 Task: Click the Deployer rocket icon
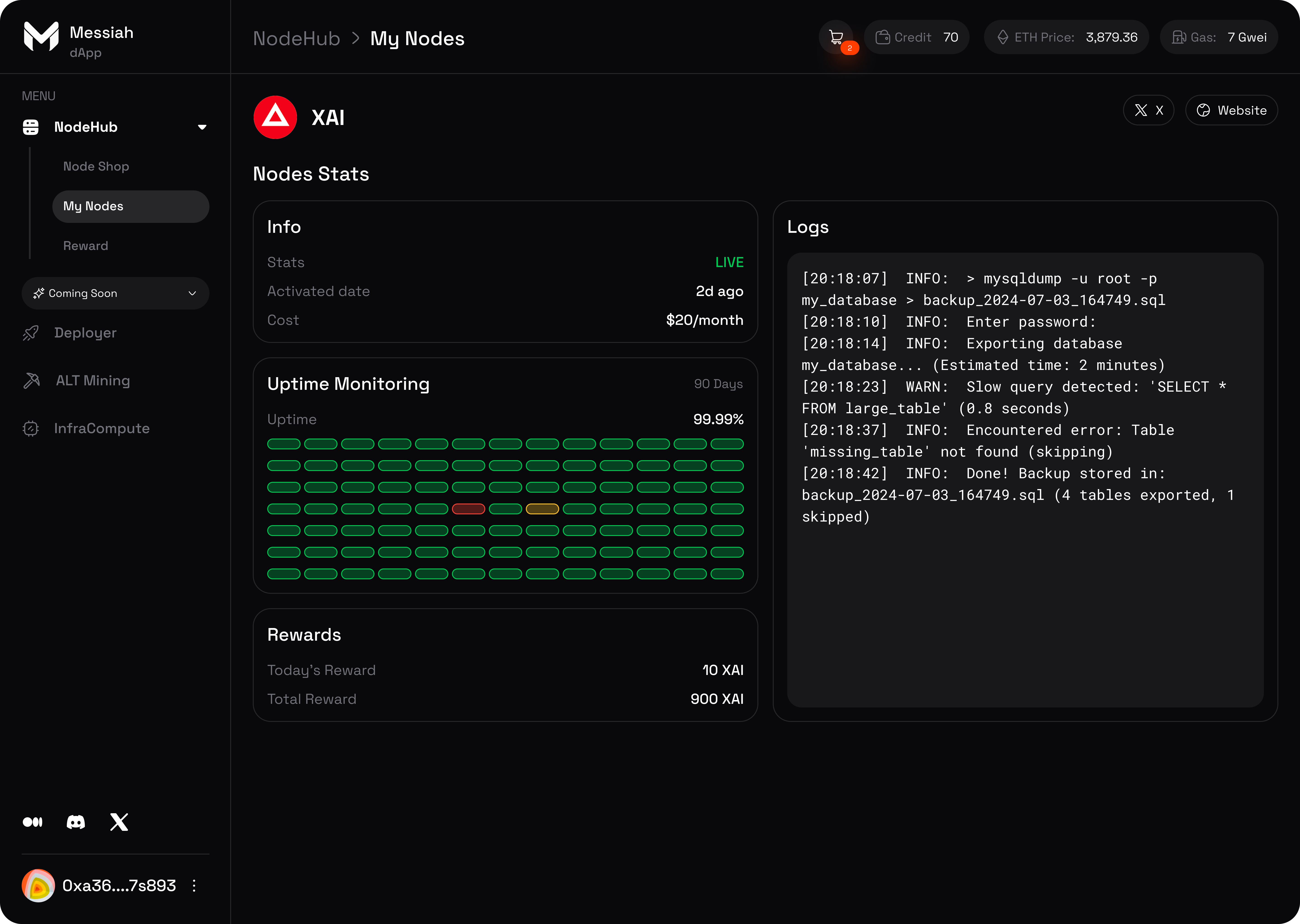[x=31, y=333]
